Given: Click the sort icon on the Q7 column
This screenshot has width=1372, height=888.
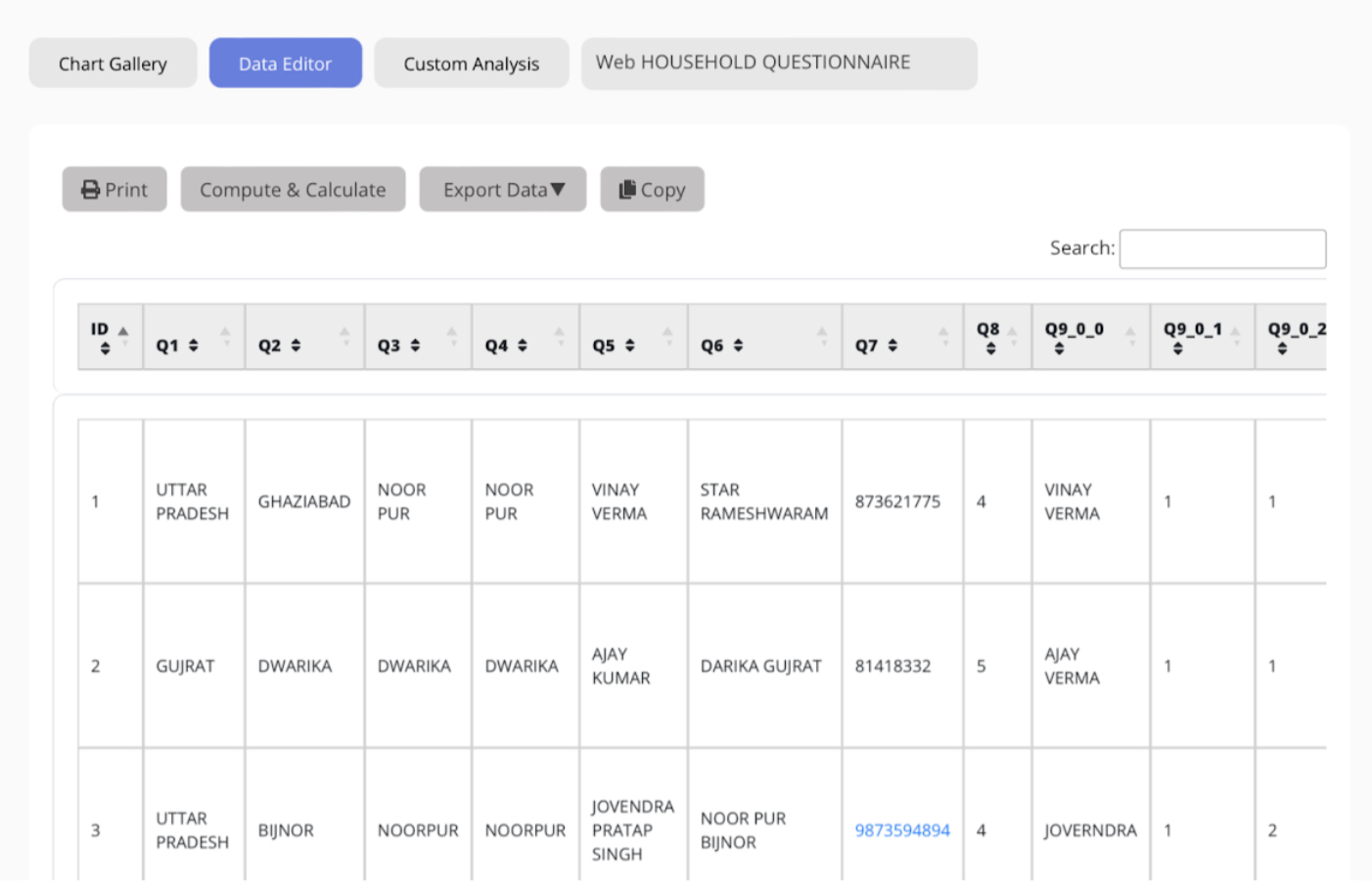Looking at the screenshot, I should coord(894,344).
